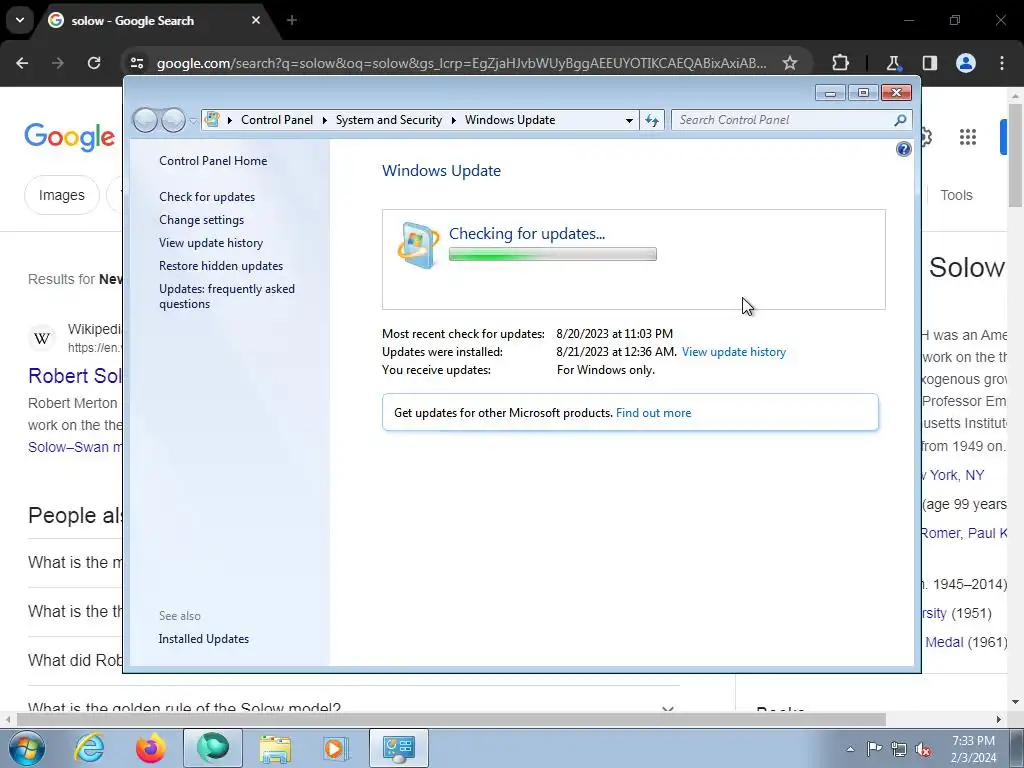Screen dimensions: 1024x768
Task: Open Windows Media Player from taskbar
Action: (336, 748)
